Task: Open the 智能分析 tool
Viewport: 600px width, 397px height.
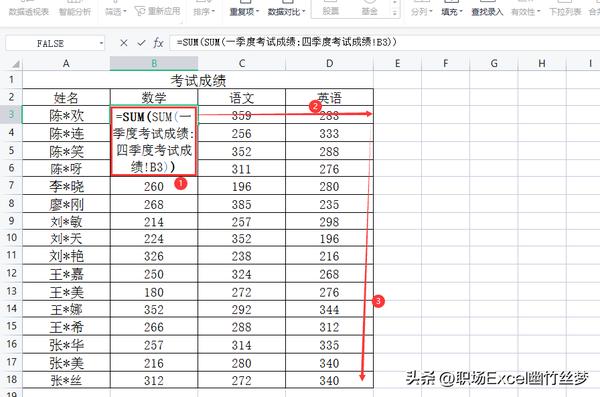Action: [75, 12]
